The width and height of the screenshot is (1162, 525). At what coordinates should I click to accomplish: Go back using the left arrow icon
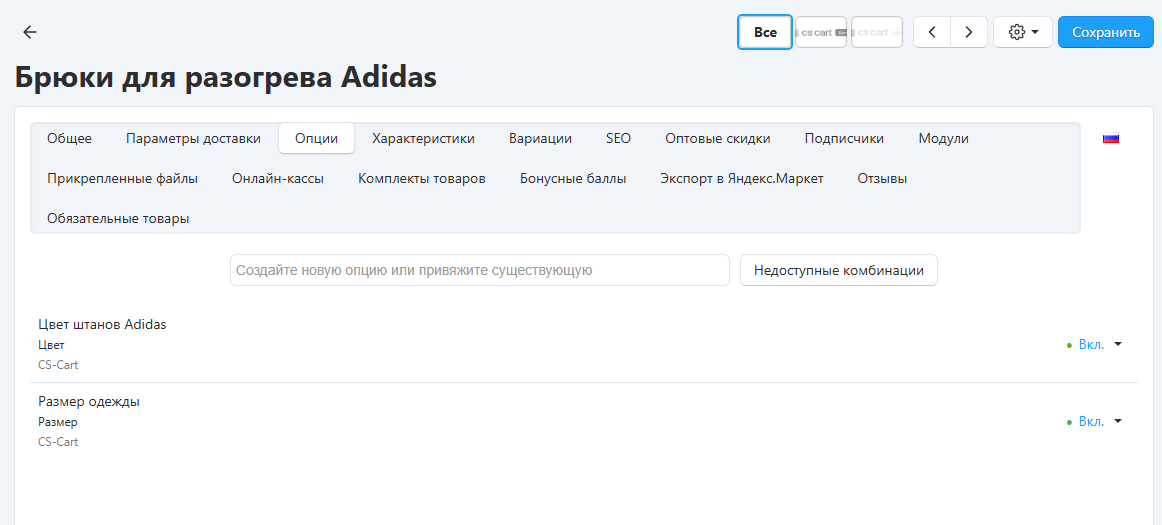[30, 32]
